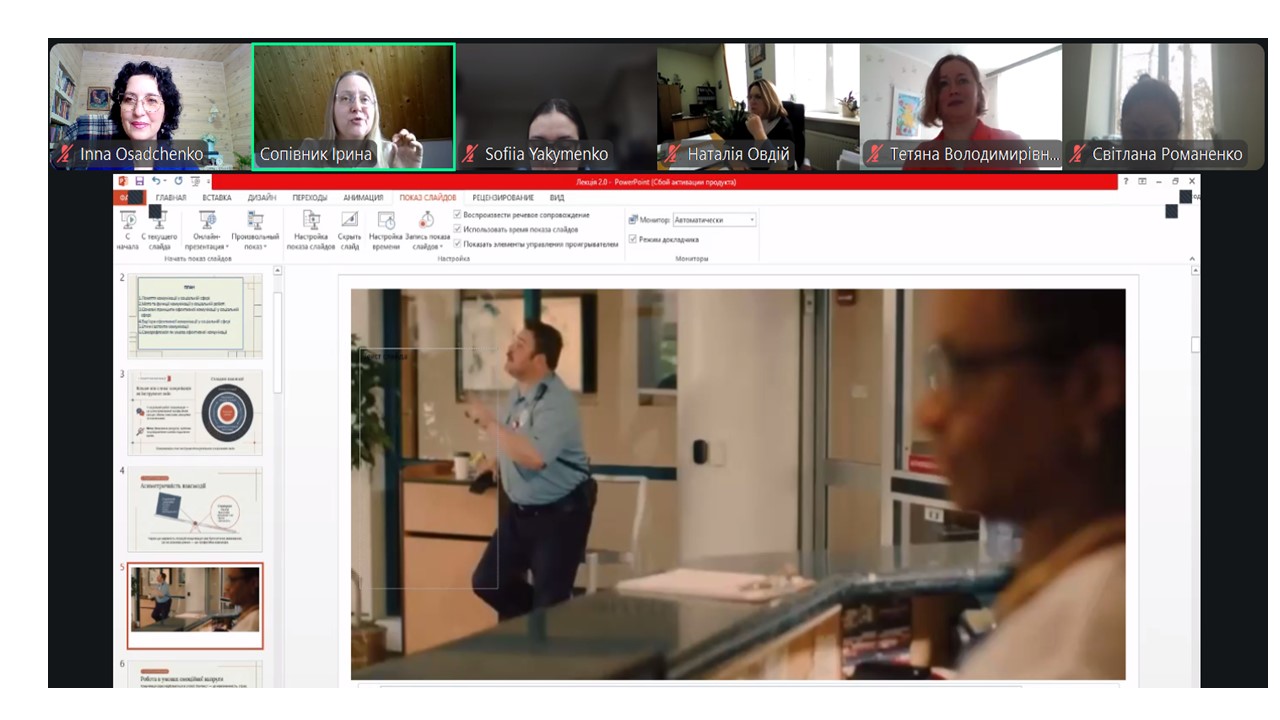Click Наталія Овдій's video tile
Image resolution: width=1280 pixels, height=720 pixels.
coord(758,106)
